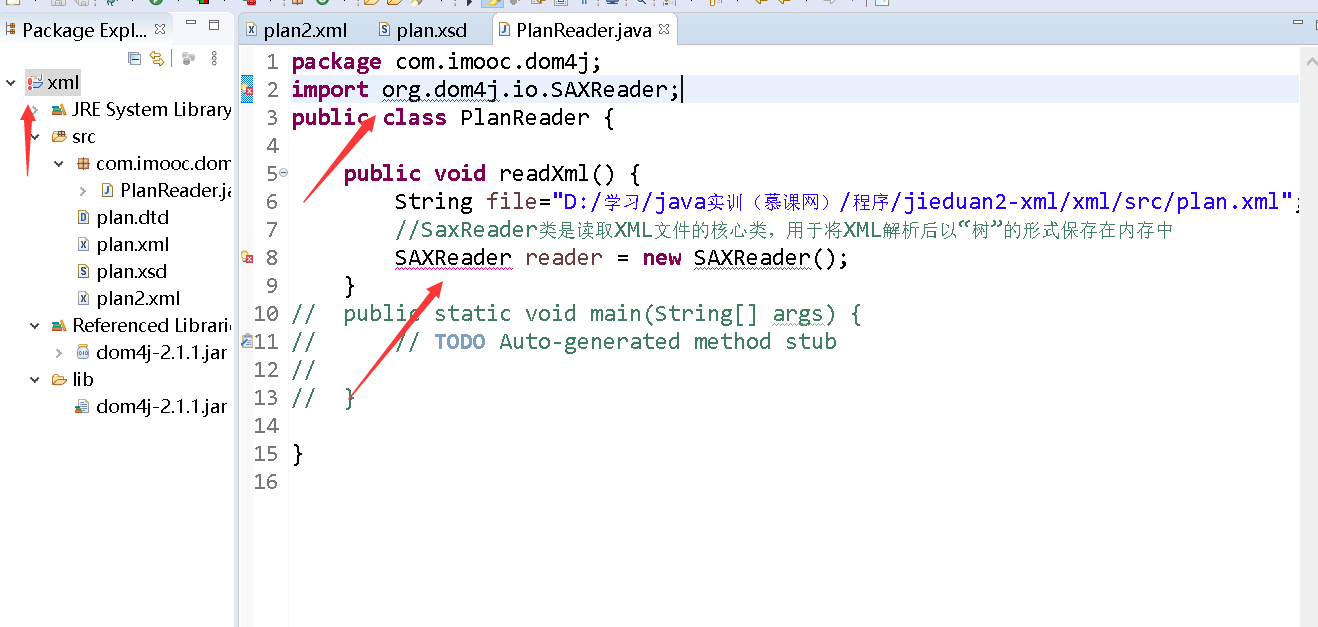Screen dimensions: 1318x627
Task: Click 'TODO' in the line 11 comment
Action: pyautogui.click(x=460, y=342)
